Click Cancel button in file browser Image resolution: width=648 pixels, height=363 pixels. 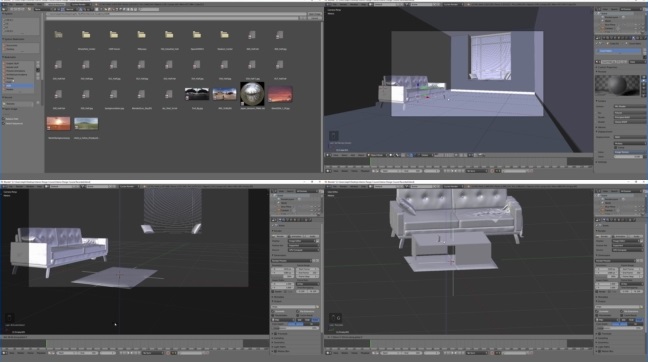(314, 18)
